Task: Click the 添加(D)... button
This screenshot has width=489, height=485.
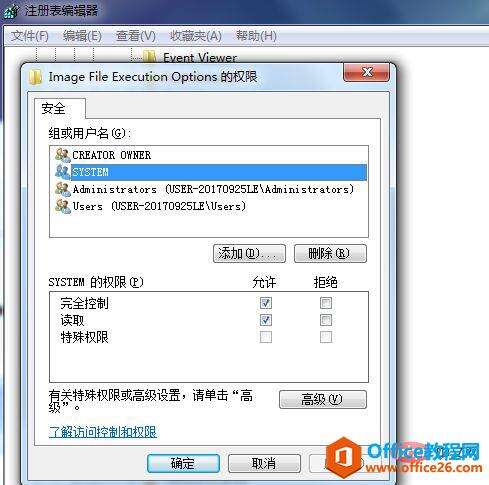Action: pos(249,254)
